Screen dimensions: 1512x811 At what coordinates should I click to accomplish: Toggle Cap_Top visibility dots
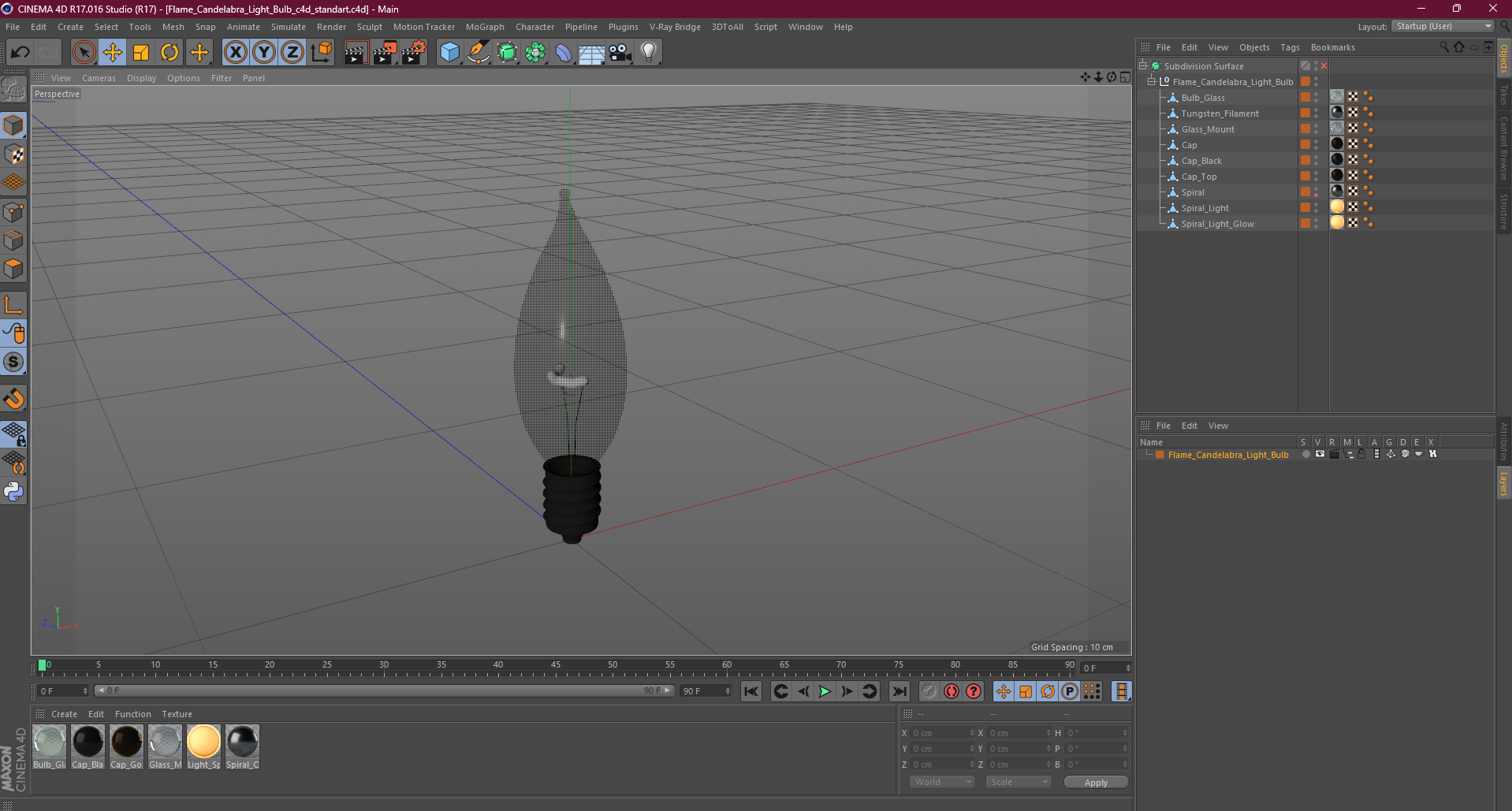pos(1316,176)
